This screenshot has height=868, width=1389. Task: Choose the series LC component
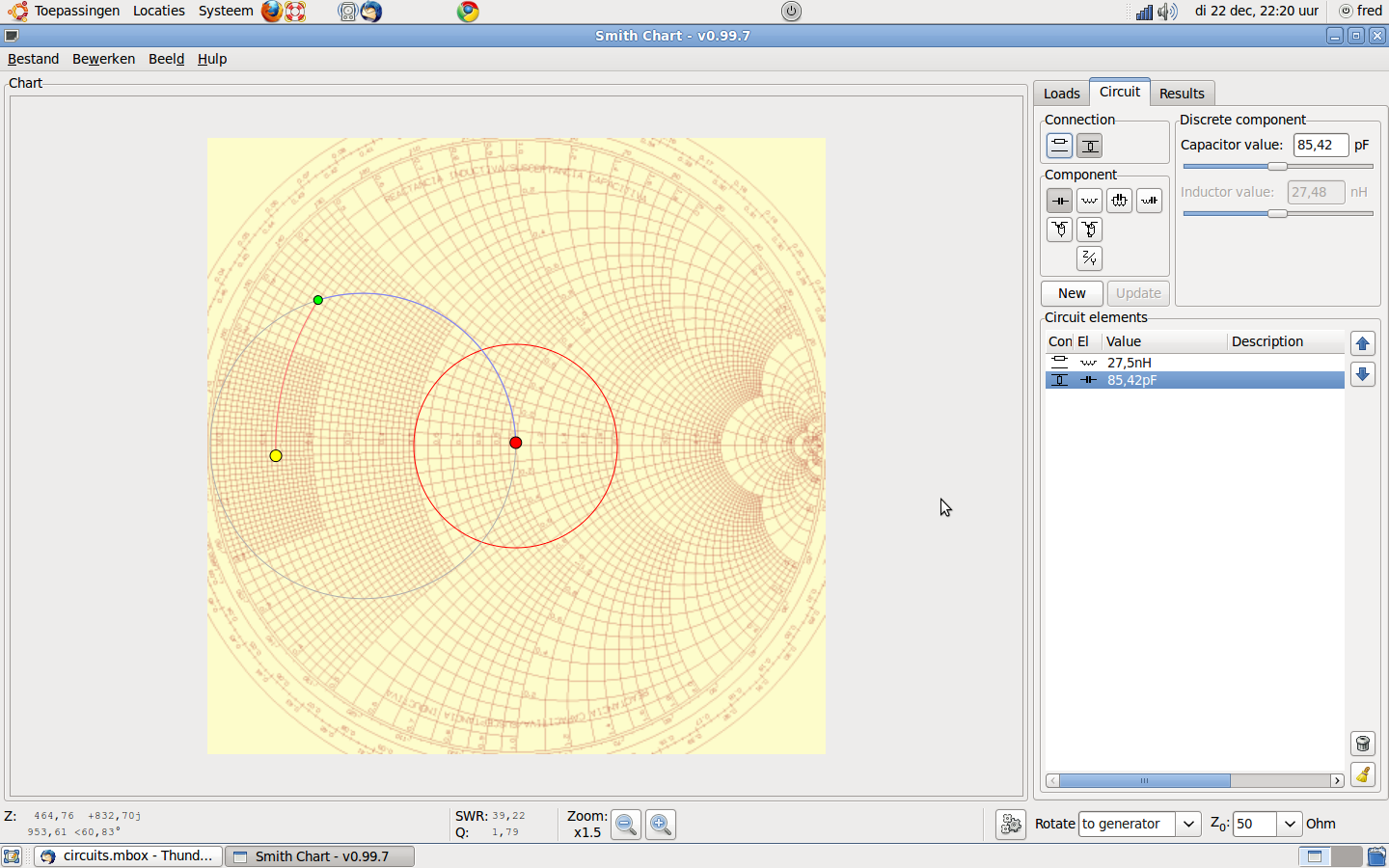pos(1149,201)
